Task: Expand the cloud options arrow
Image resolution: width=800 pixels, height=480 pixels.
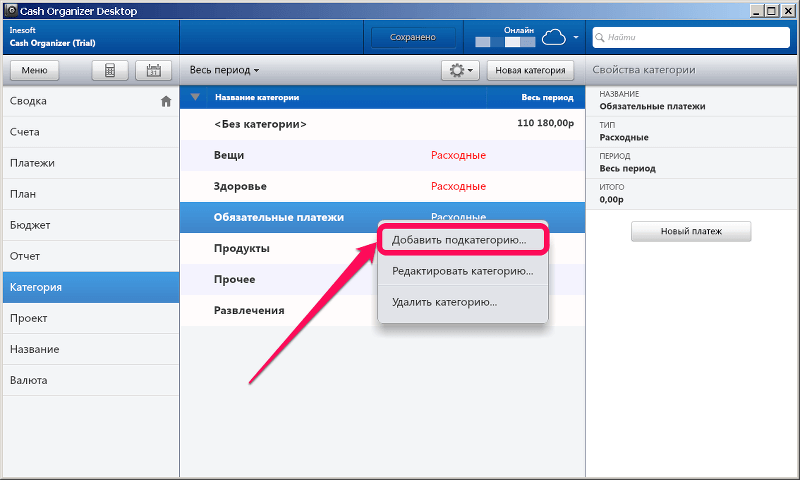Action: click(576, 37)
